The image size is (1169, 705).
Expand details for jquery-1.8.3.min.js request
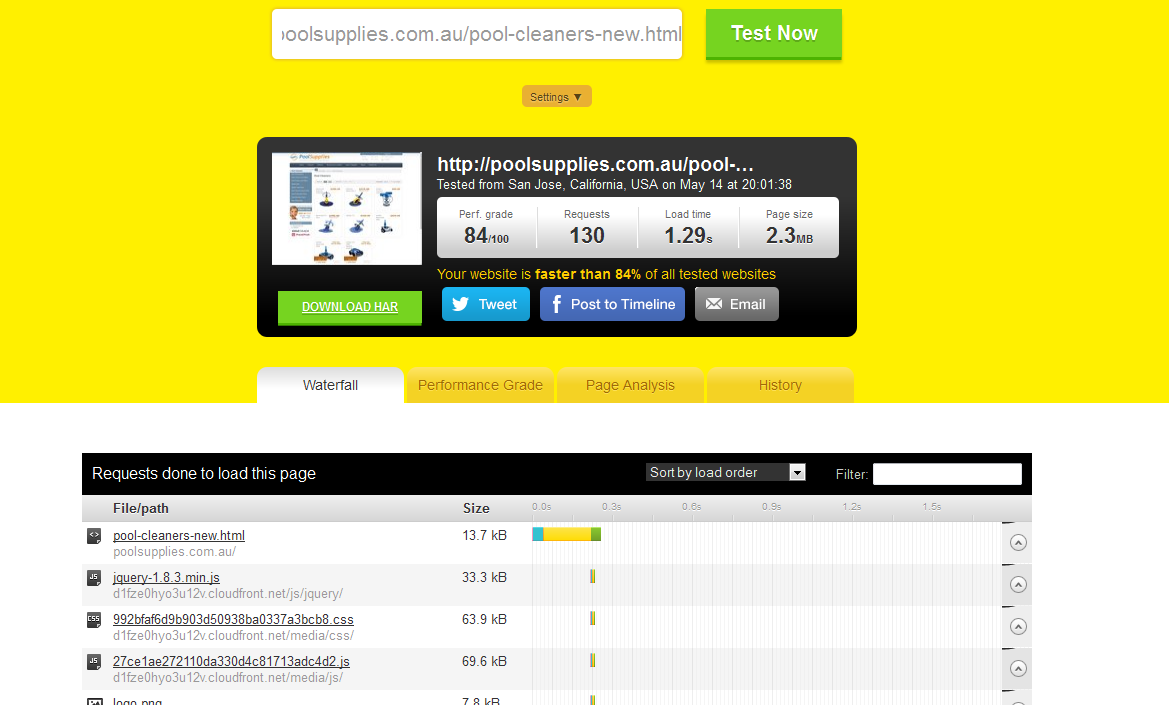click(1018, 585)
